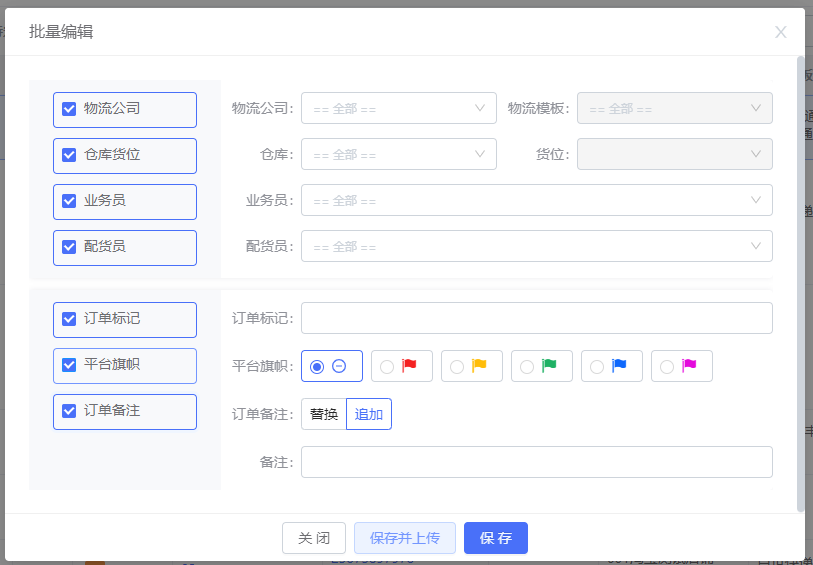Close the 批量编辑 dialog with X
The width and height of the screenshot is (813, 565).
click(780, 32)
